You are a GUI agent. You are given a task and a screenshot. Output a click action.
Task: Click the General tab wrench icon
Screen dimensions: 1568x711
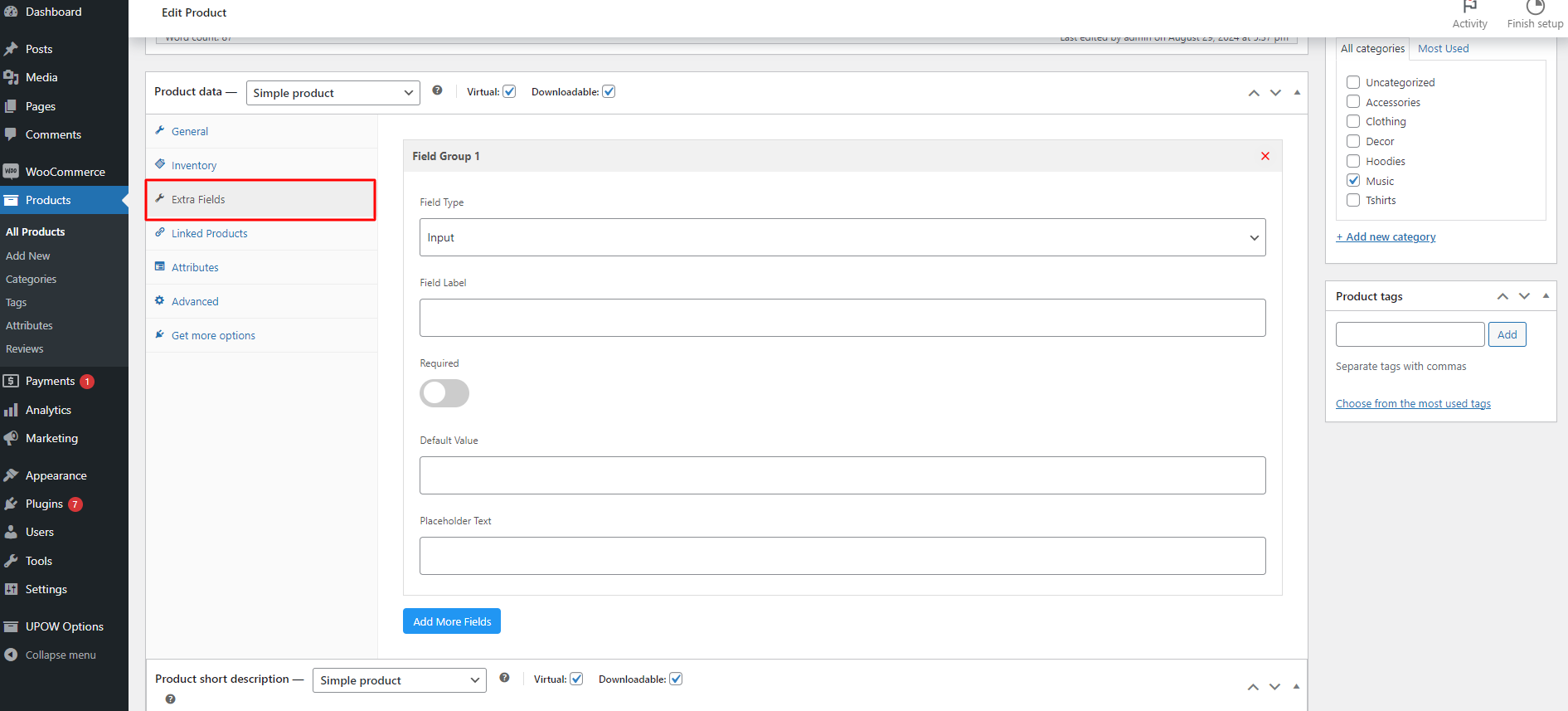160,130
